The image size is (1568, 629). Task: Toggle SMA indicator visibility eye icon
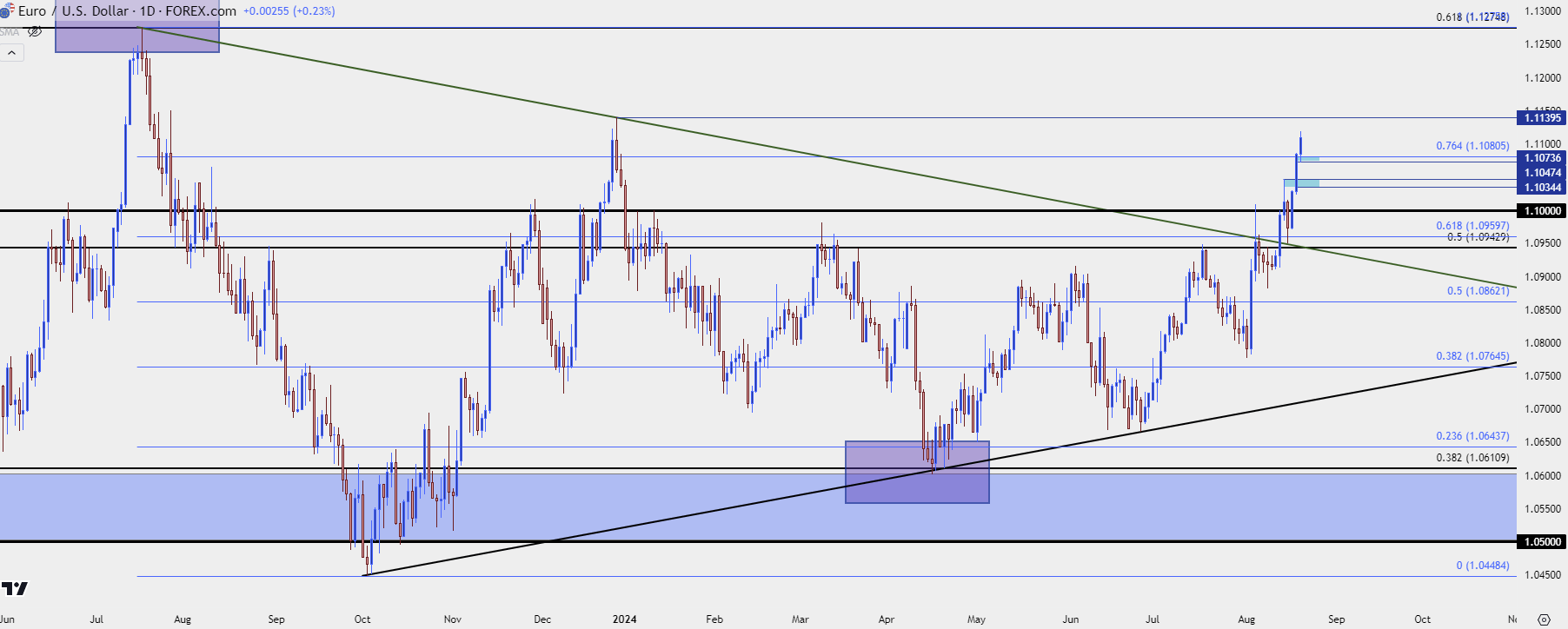[35, 32]
